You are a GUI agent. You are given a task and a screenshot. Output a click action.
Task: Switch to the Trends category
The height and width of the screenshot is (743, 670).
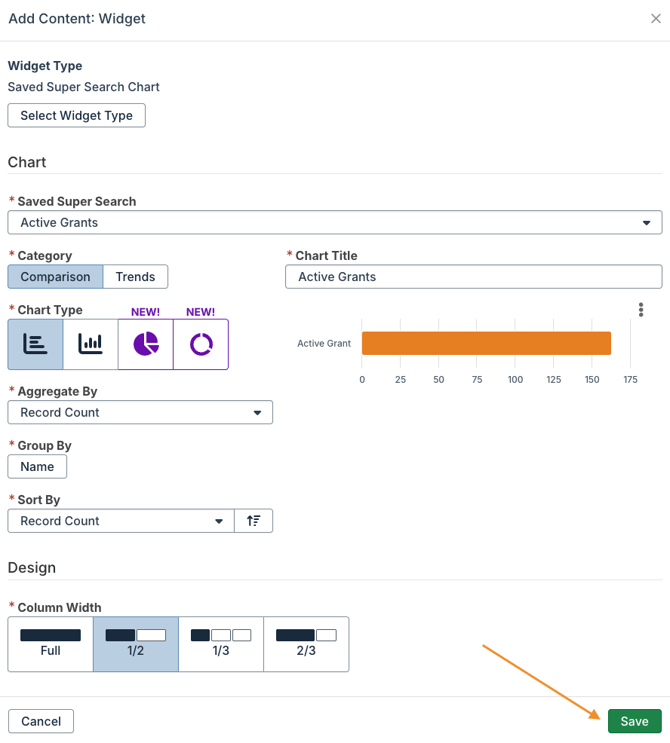135,277
